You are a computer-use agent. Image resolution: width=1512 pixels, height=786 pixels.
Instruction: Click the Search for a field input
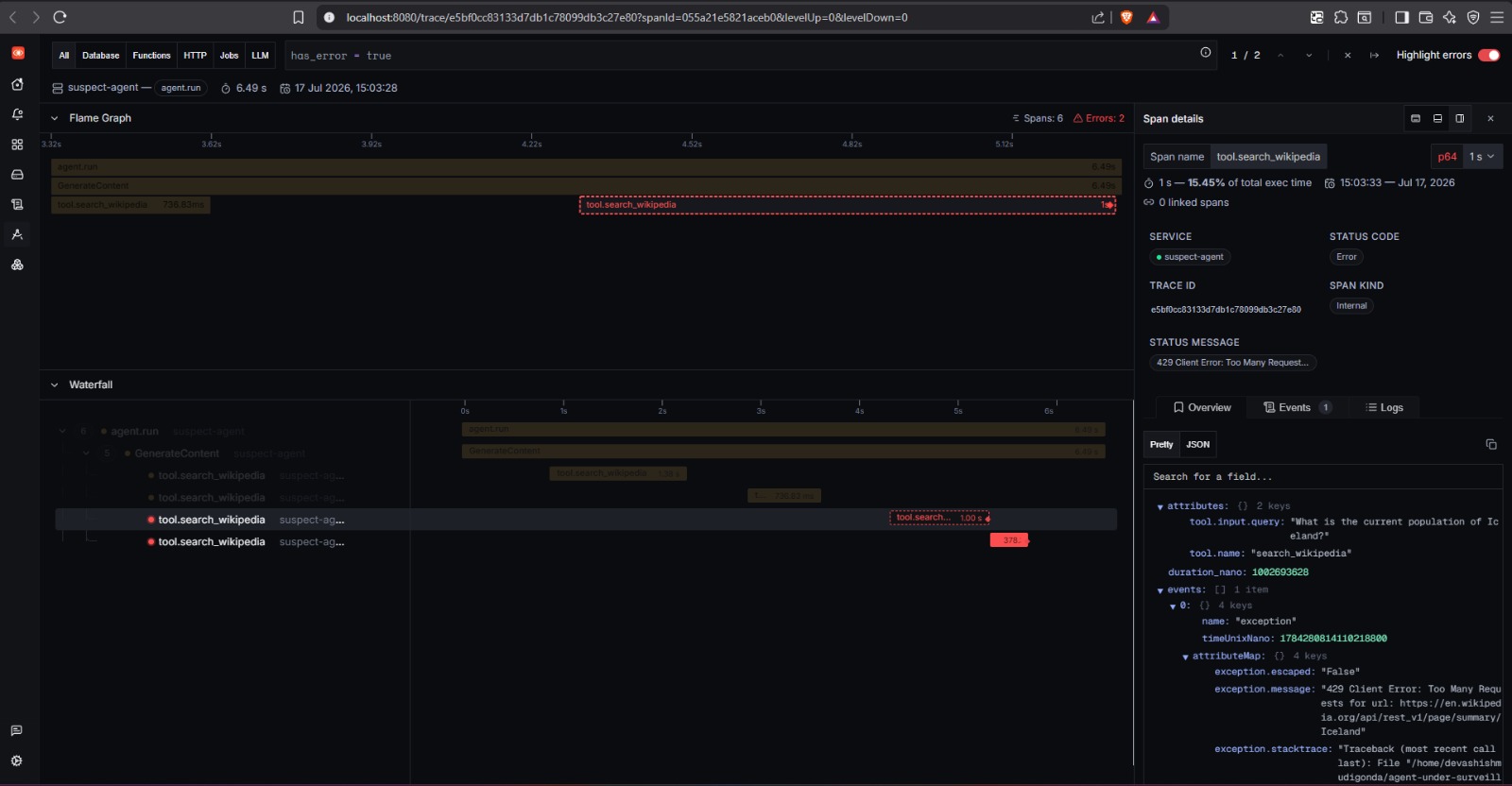pyautogui.click(x=1323, y=477)
